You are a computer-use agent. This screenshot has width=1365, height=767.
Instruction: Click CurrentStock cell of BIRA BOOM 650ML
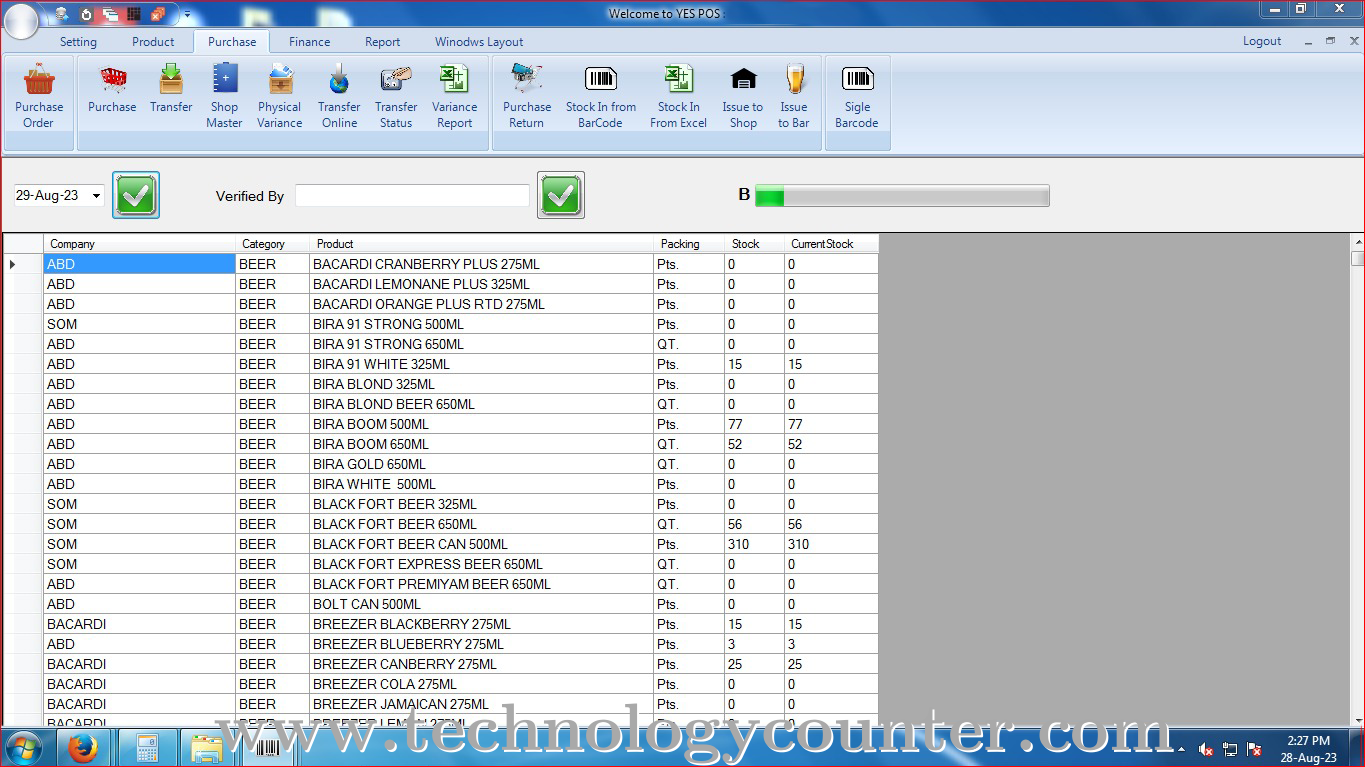point(831,444)
